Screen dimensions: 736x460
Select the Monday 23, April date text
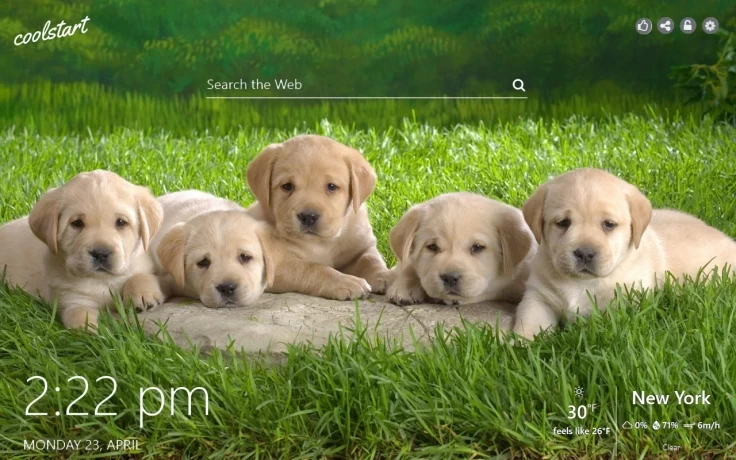(x=82, y=444)
